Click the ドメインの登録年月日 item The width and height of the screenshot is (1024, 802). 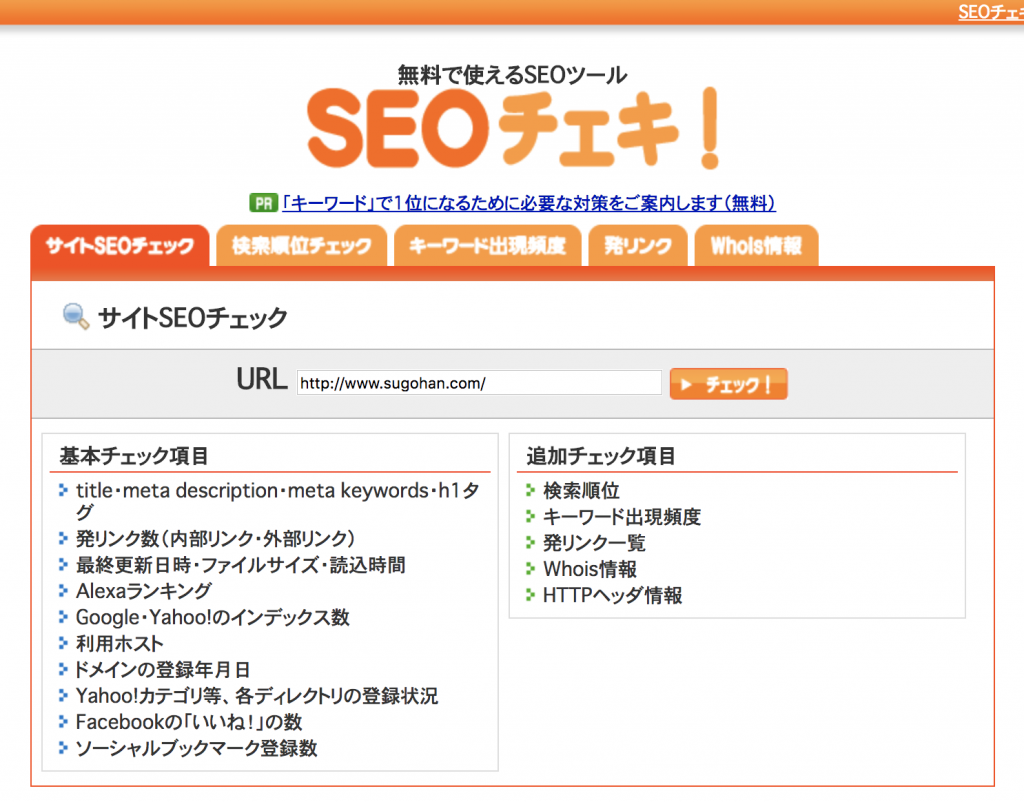pos(163,669)
